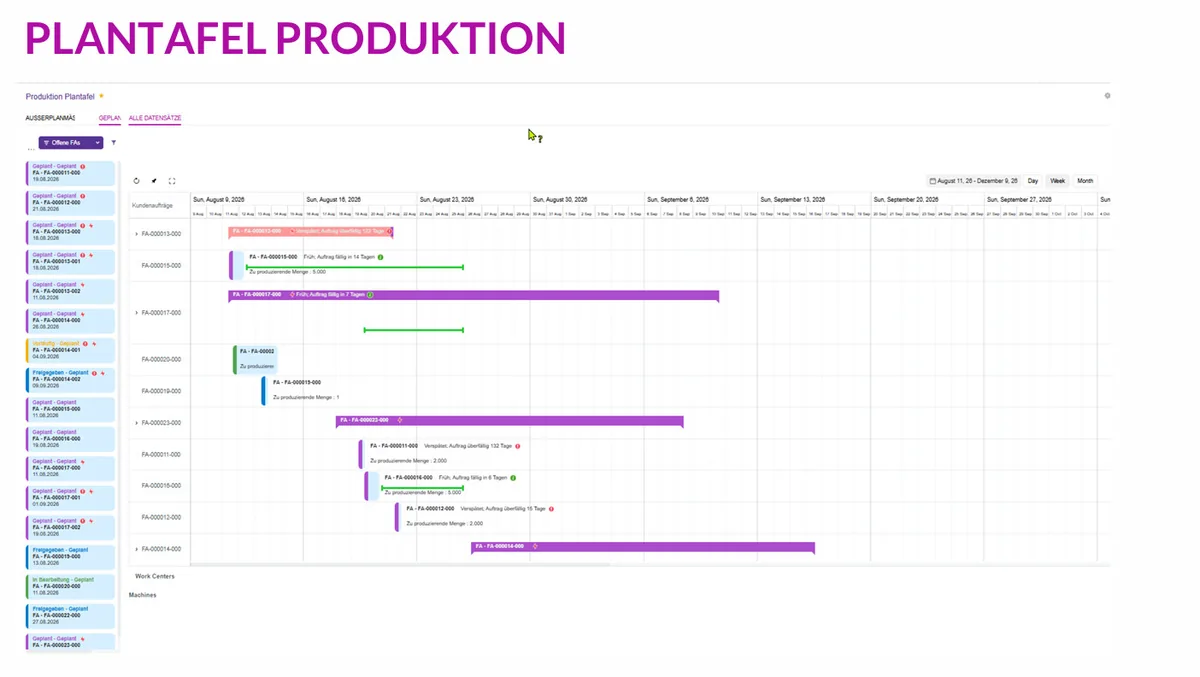1200x677 pixels.
Task: Select order card FA-000014-002 Freigegeben
Action: click(x=70, y=379)
